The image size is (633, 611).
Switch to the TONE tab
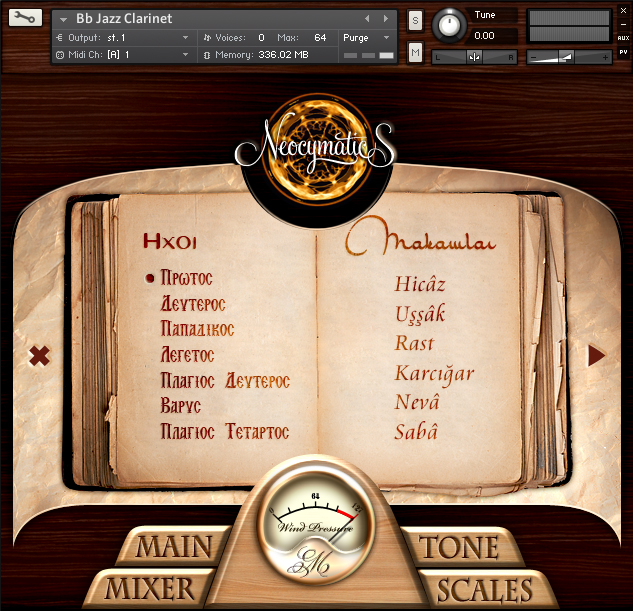coord(459,547)
